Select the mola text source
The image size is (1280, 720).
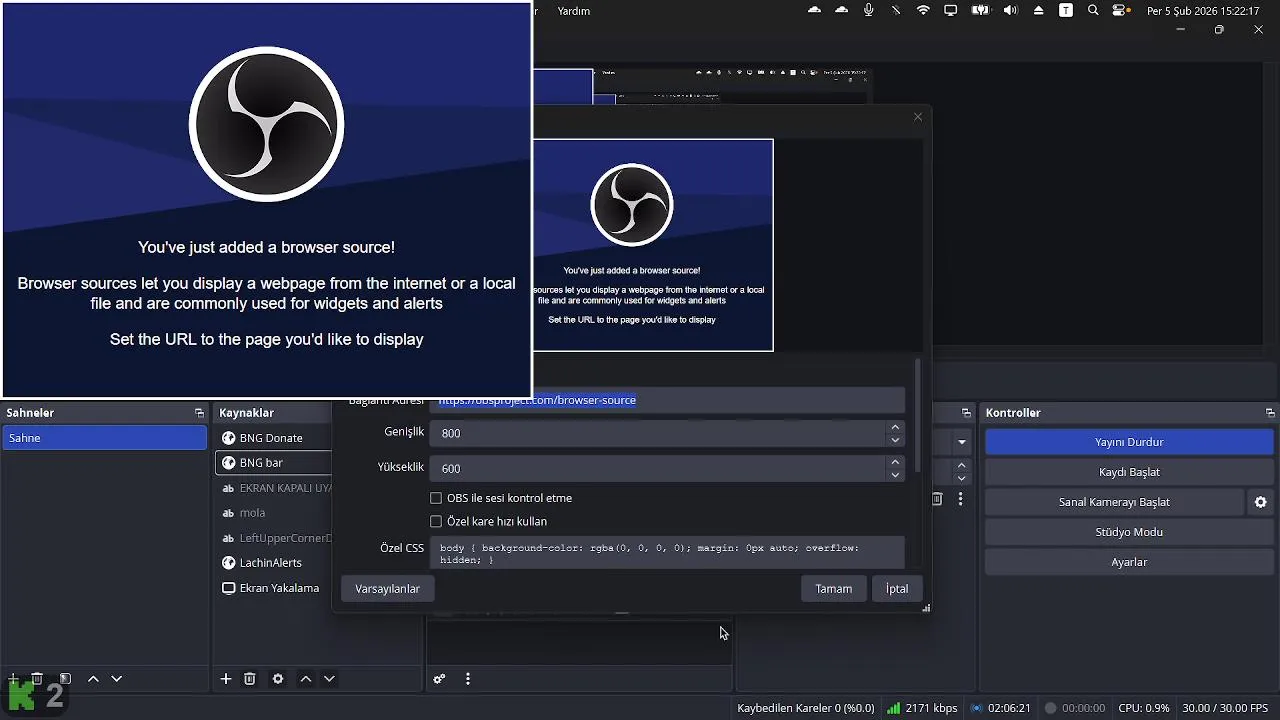273,513
